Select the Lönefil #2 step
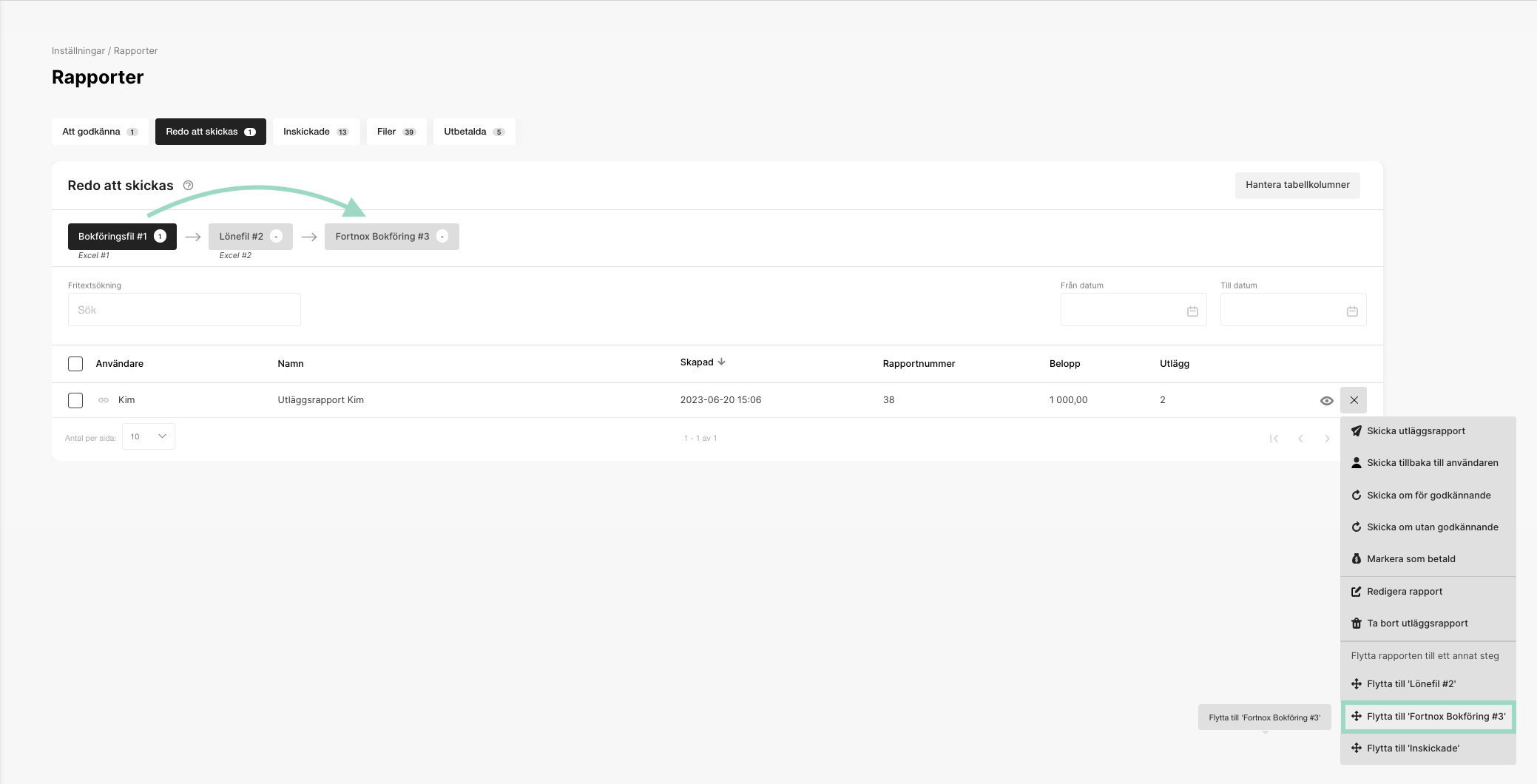 coord(251,237)
